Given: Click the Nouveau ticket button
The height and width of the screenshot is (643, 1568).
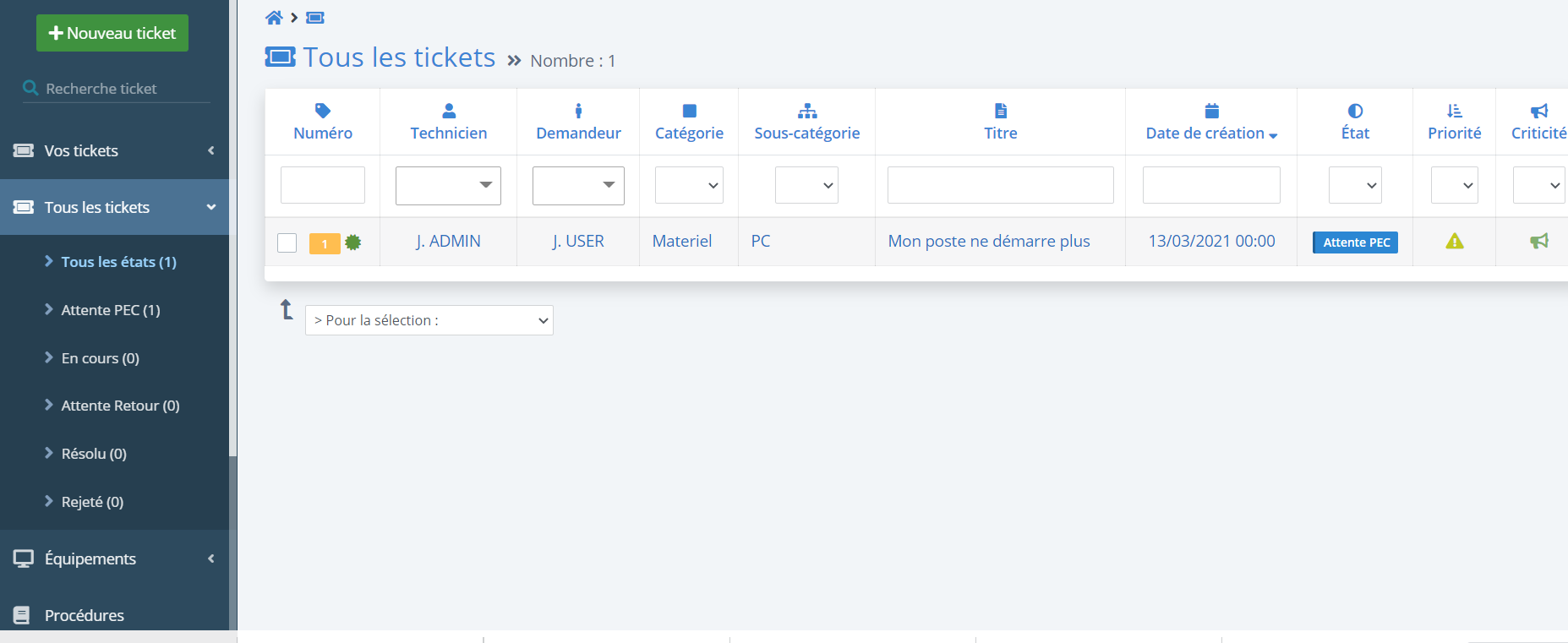Looking at the screenshot, I should point(112,33).
